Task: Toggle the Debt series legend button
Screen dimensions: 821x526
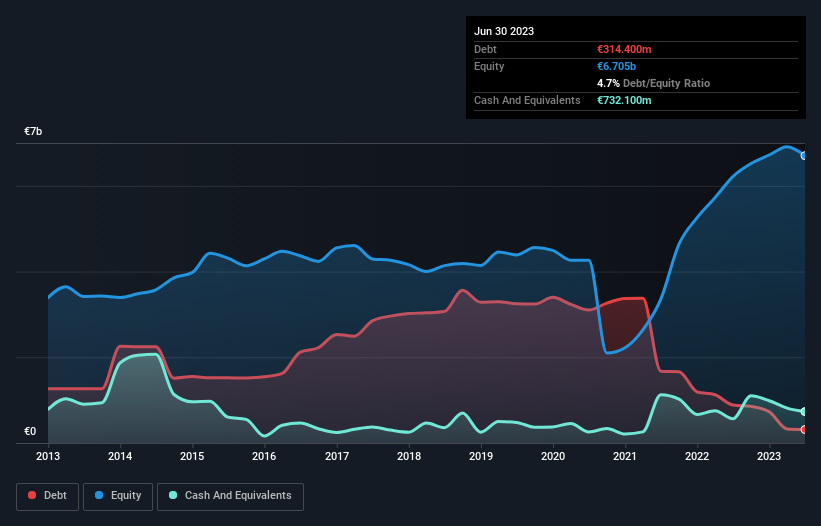Action: coord(48,496)
